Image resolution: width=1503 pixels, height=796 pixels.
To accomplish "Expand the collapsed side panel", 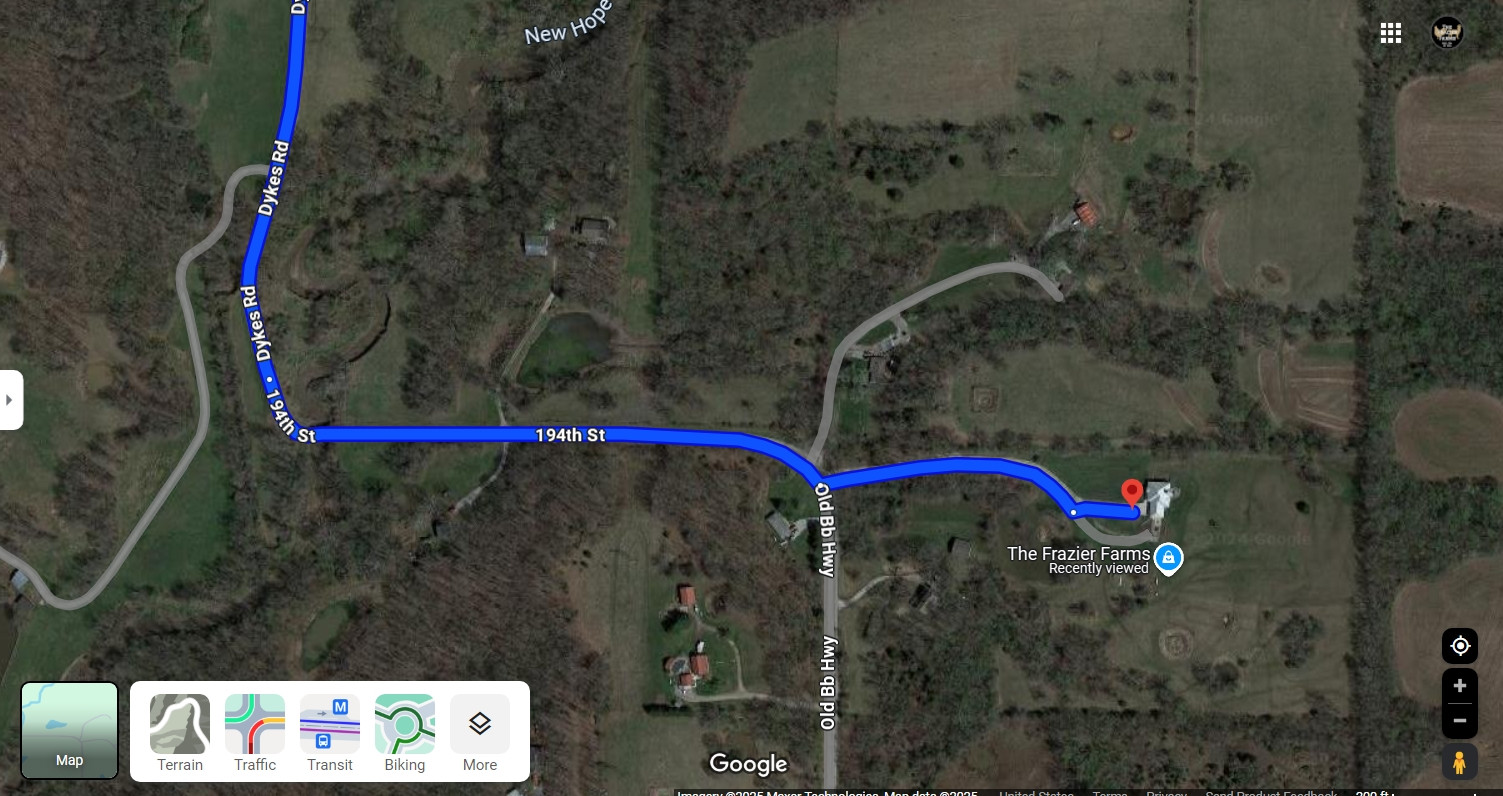I will pos(10,400).
